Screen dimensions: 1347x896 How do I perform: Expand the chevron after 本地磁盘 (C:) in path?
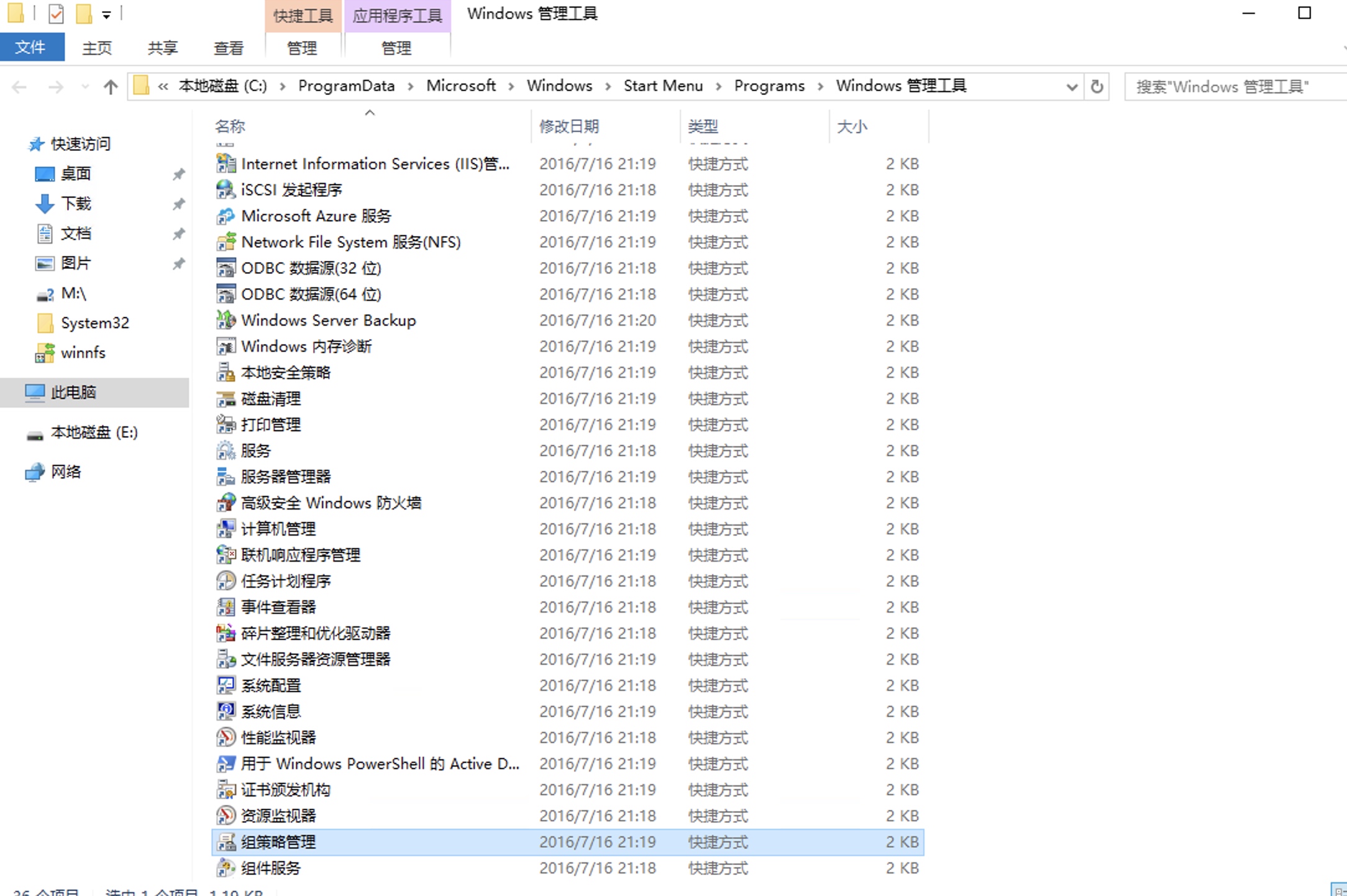pyautogui.click(x=283, y=86)
